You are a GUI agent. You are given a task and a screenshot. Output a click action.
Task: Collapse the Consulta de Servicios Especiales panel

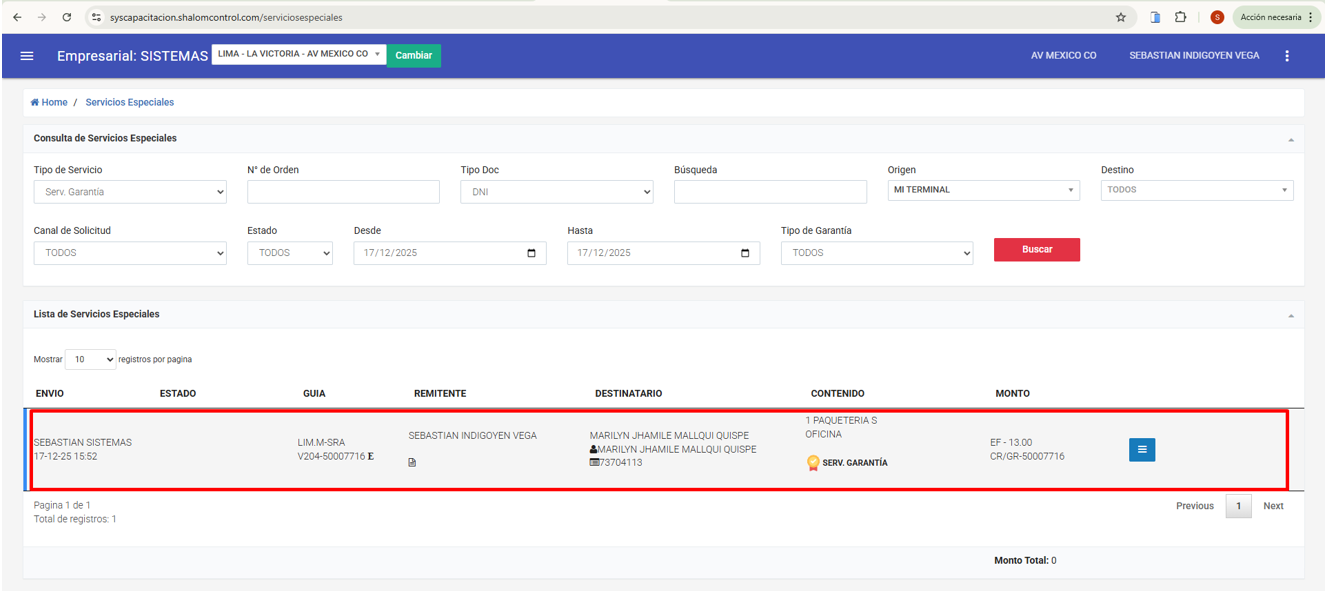coord(1290,139)
